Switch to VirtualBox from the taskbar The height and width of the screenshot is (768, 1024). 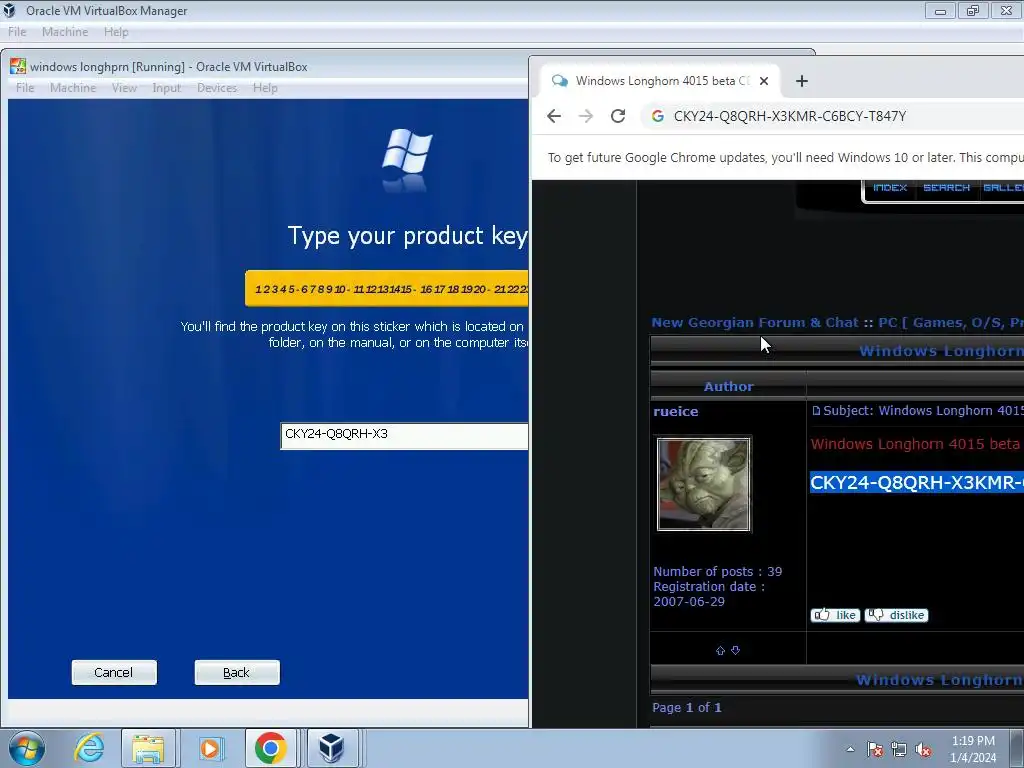(x=332, y=748)
